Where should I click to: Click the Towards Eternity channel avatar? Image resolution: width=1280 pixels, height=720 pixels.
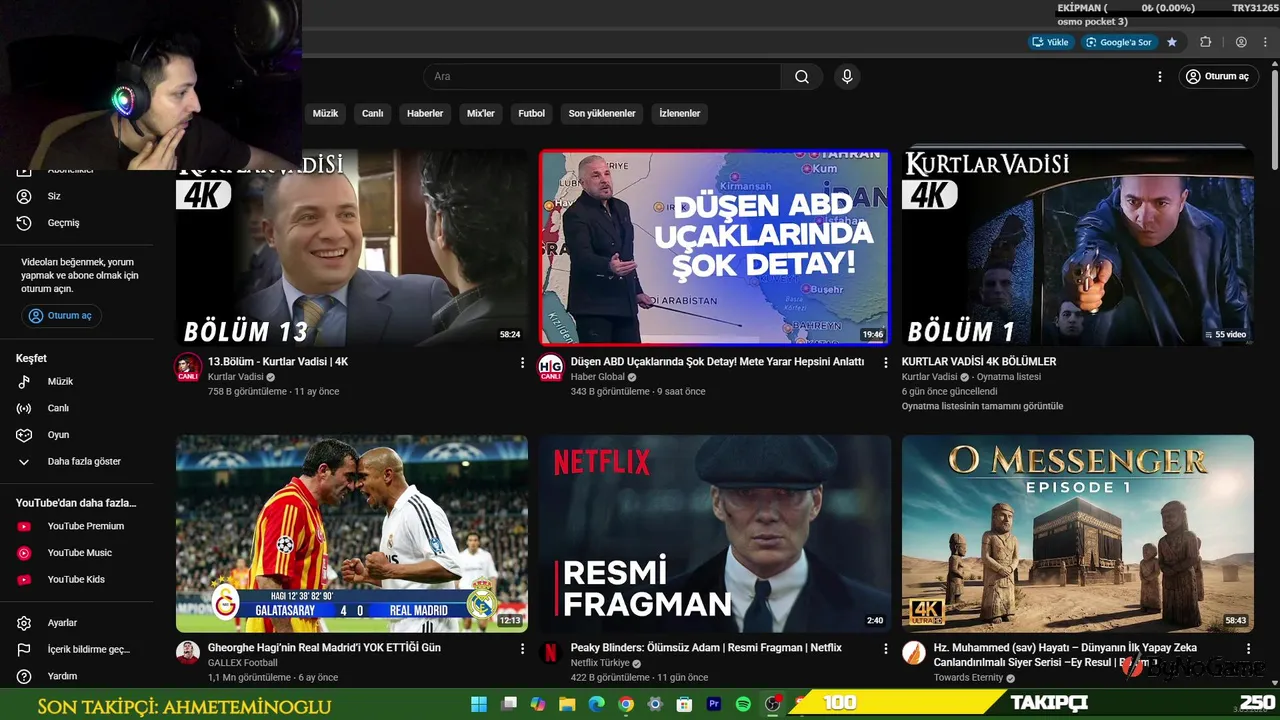tap(914, 653)
